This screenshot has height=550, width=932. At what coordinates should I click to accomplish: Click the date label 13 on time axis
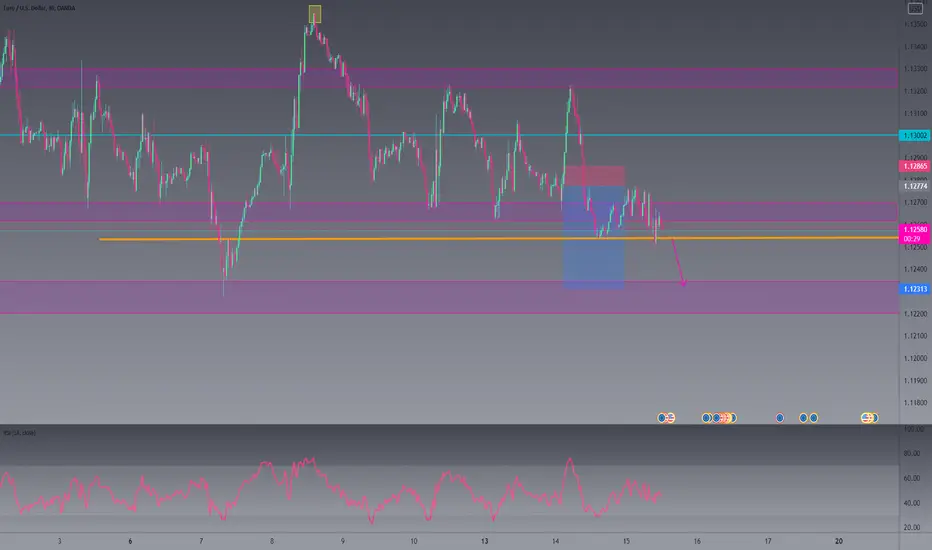[x=484, y=541]
